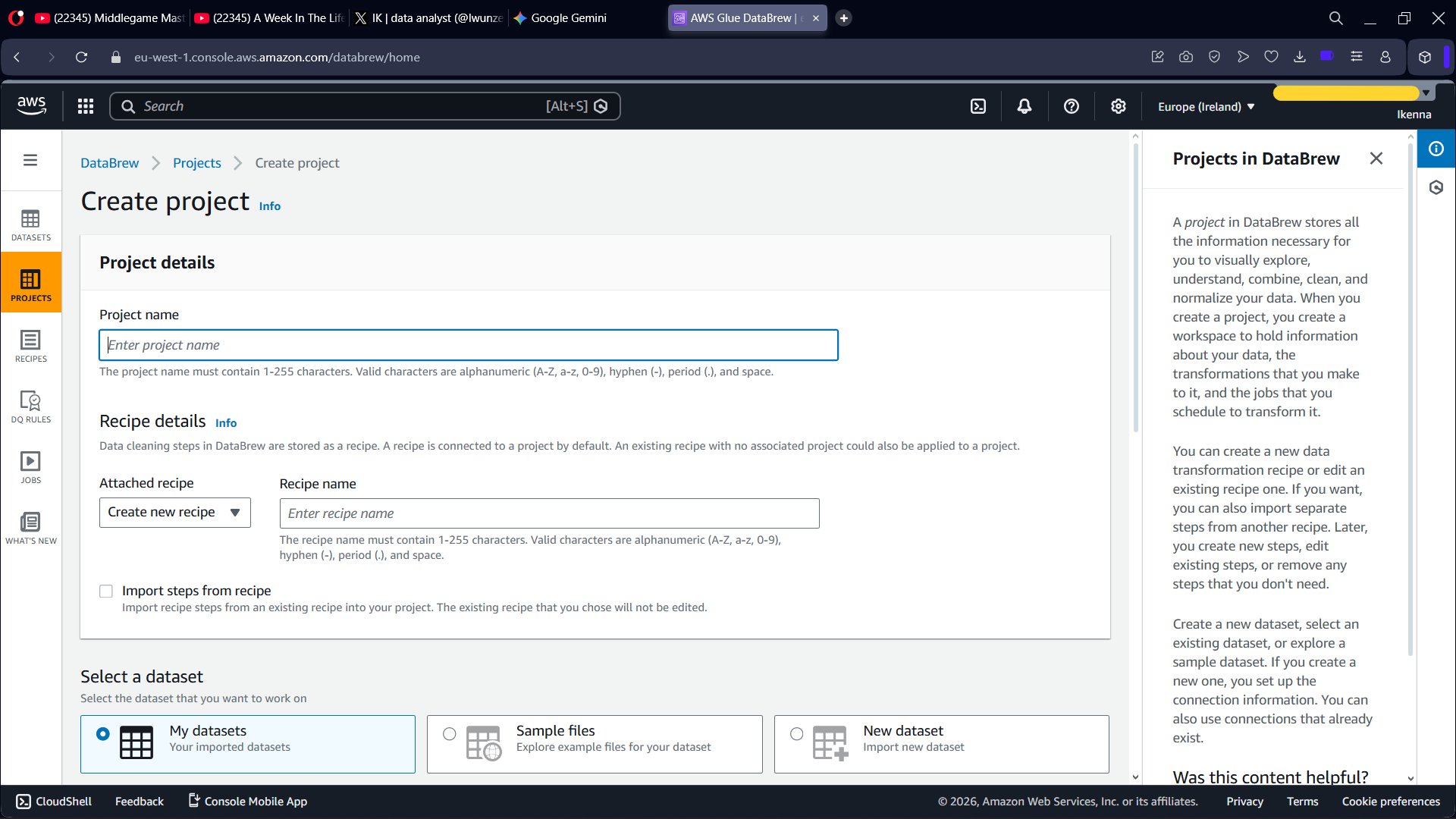Open the notifications bell
This screenshot has height=819, width=1456.
[1025, 106]
